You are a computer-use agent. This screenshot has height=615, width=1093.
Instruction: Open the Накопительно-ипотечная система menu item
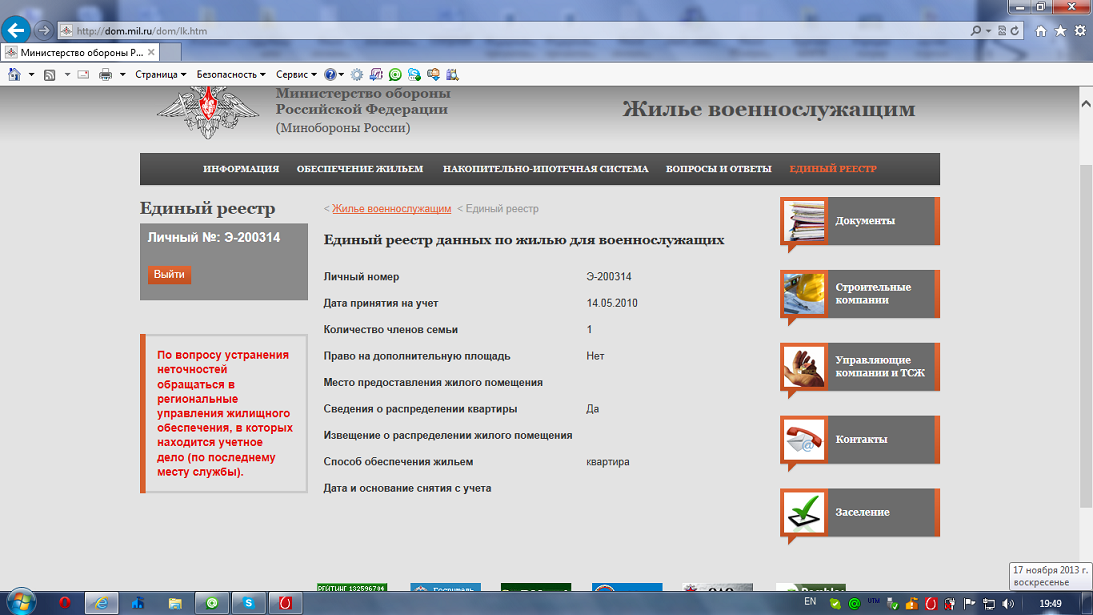pos(545,169)
